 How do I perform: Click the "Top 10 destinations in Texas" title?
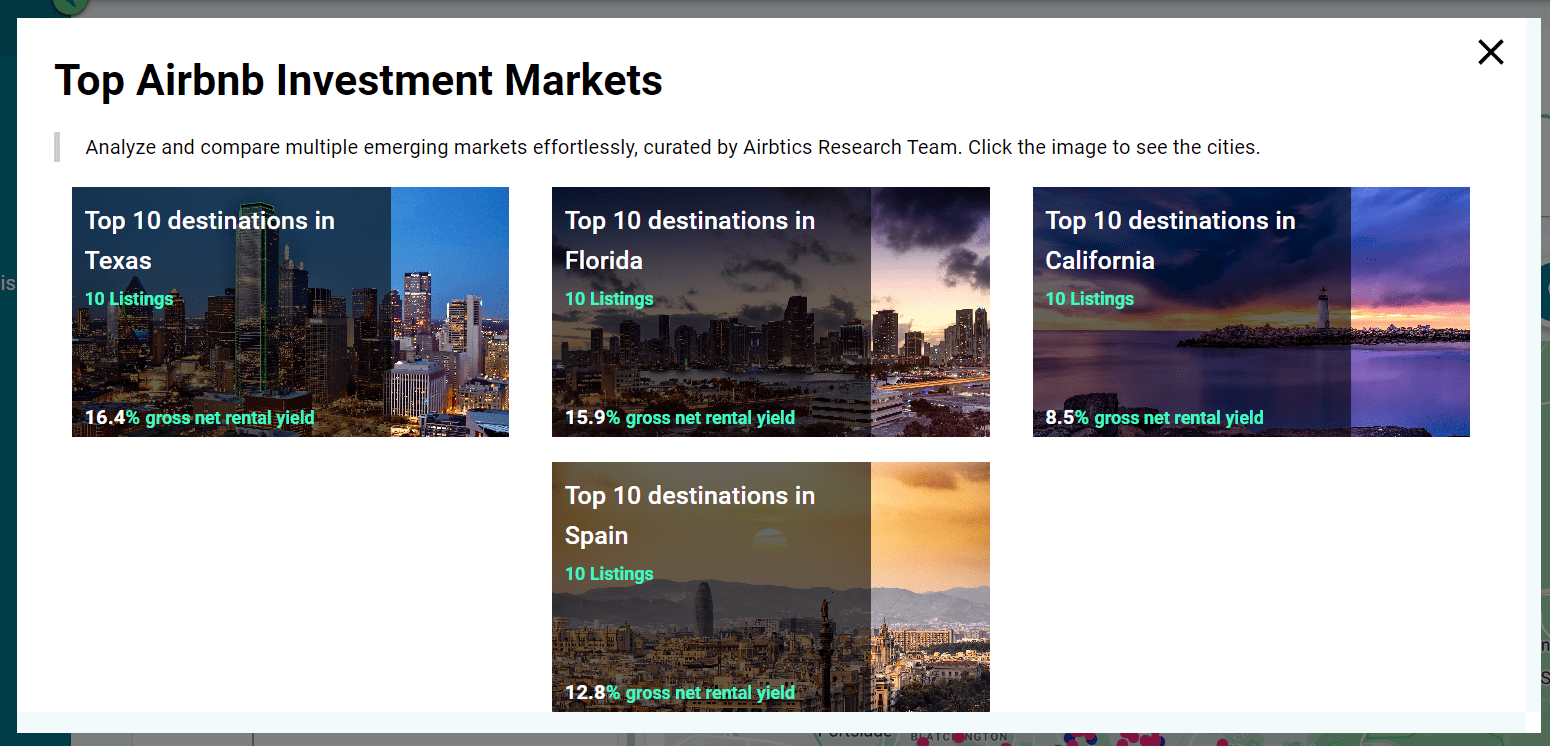(209, 240)
